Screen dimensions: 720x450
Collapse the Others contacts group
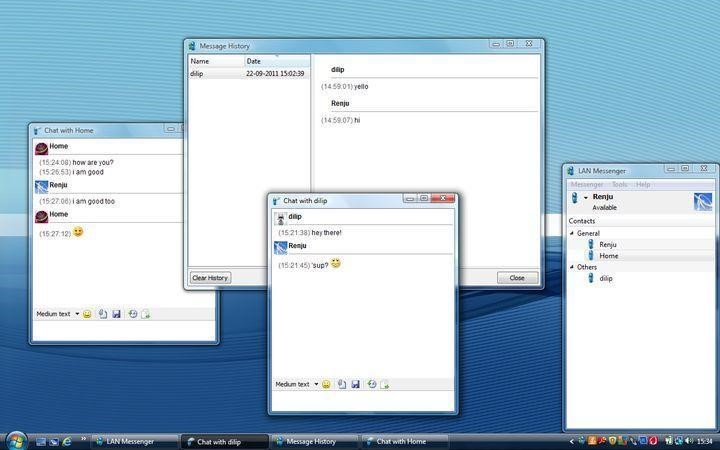(572, 267)
